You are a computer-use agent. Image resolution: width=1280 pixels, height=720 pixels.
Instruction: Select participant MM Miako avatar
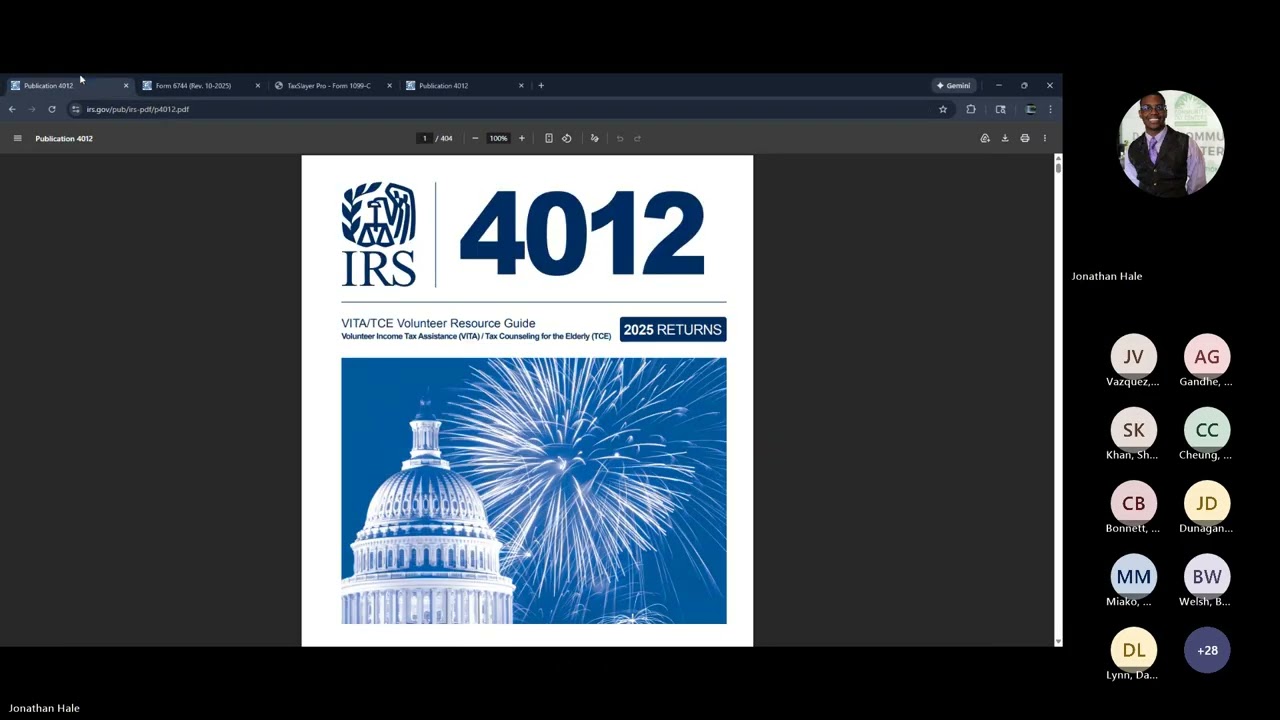pyautogui.click(x=1134, y=577)
